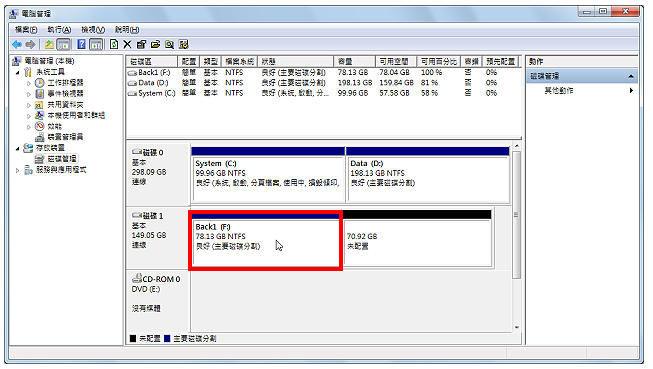Collapse the 系統工具 tree node
The width and height of the screenshot is (653, 369).
click(x=17, y=72)
